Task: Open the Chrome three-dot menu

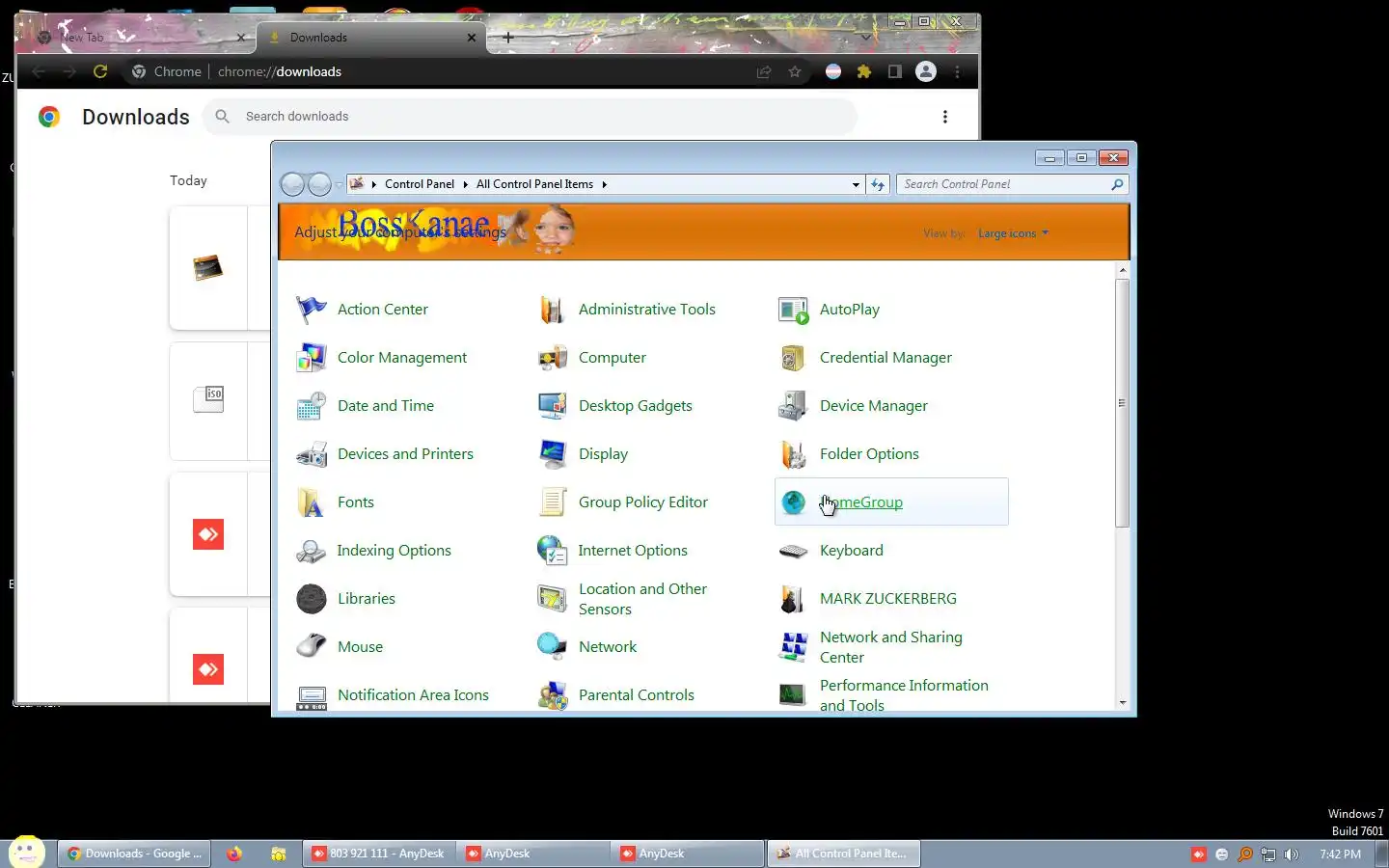Action: click(957, 71)
